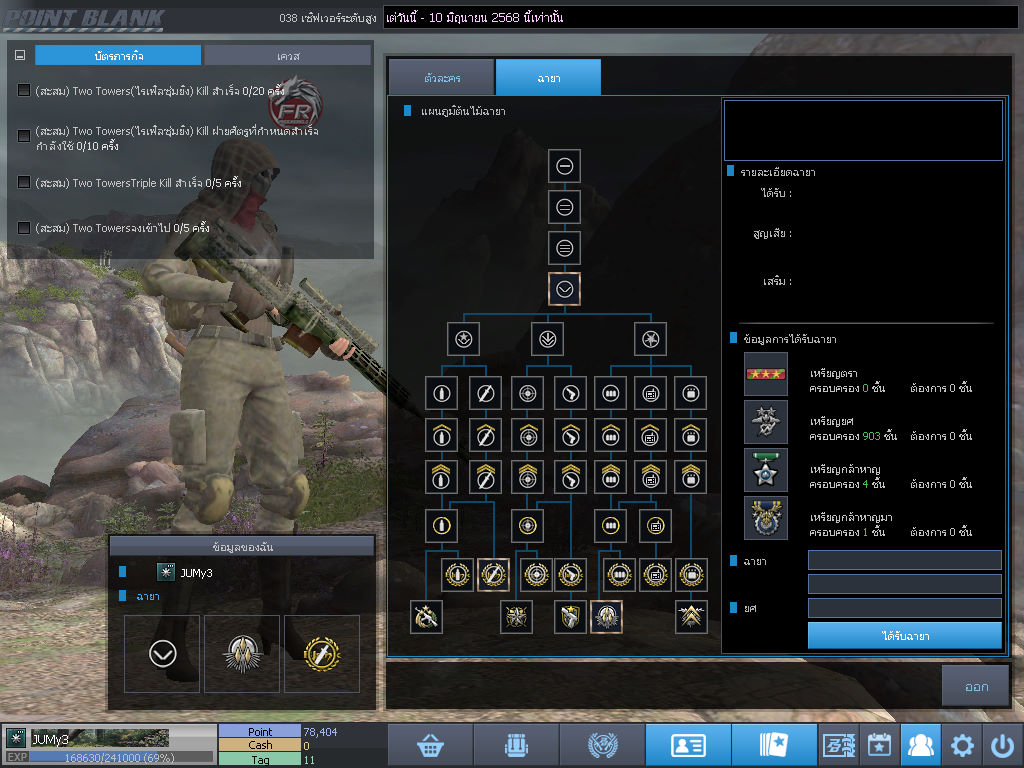Viewport: 1024px width, 768px height.
Task: Click the ออก exit button
Action: (x=976, y=686)
